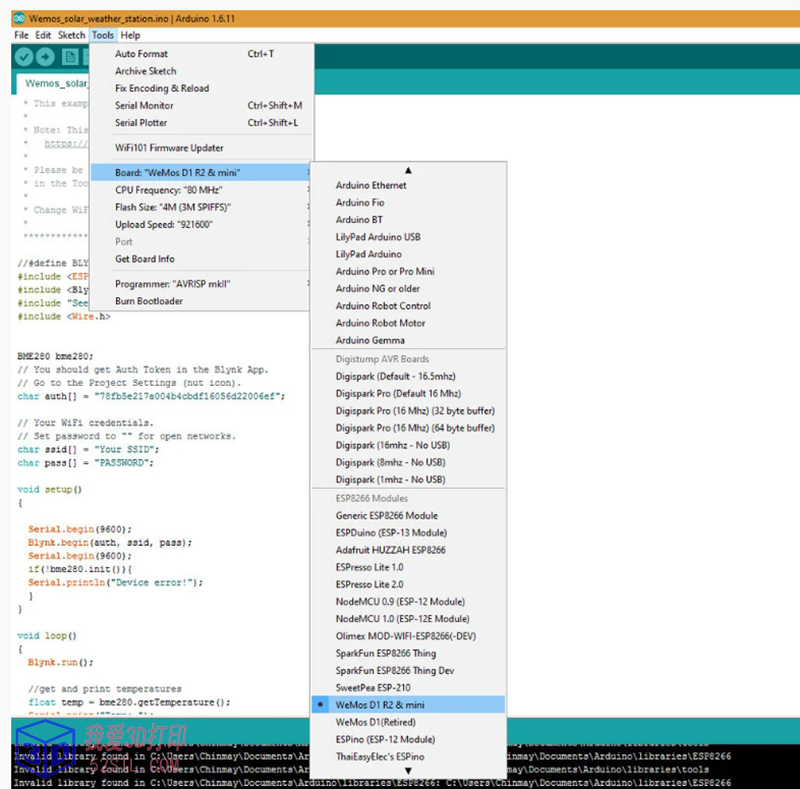Select ESPDuino (ESP-13 Module) board
The image size is (800, 789).
pyautogui.click(x=408, y=533)
